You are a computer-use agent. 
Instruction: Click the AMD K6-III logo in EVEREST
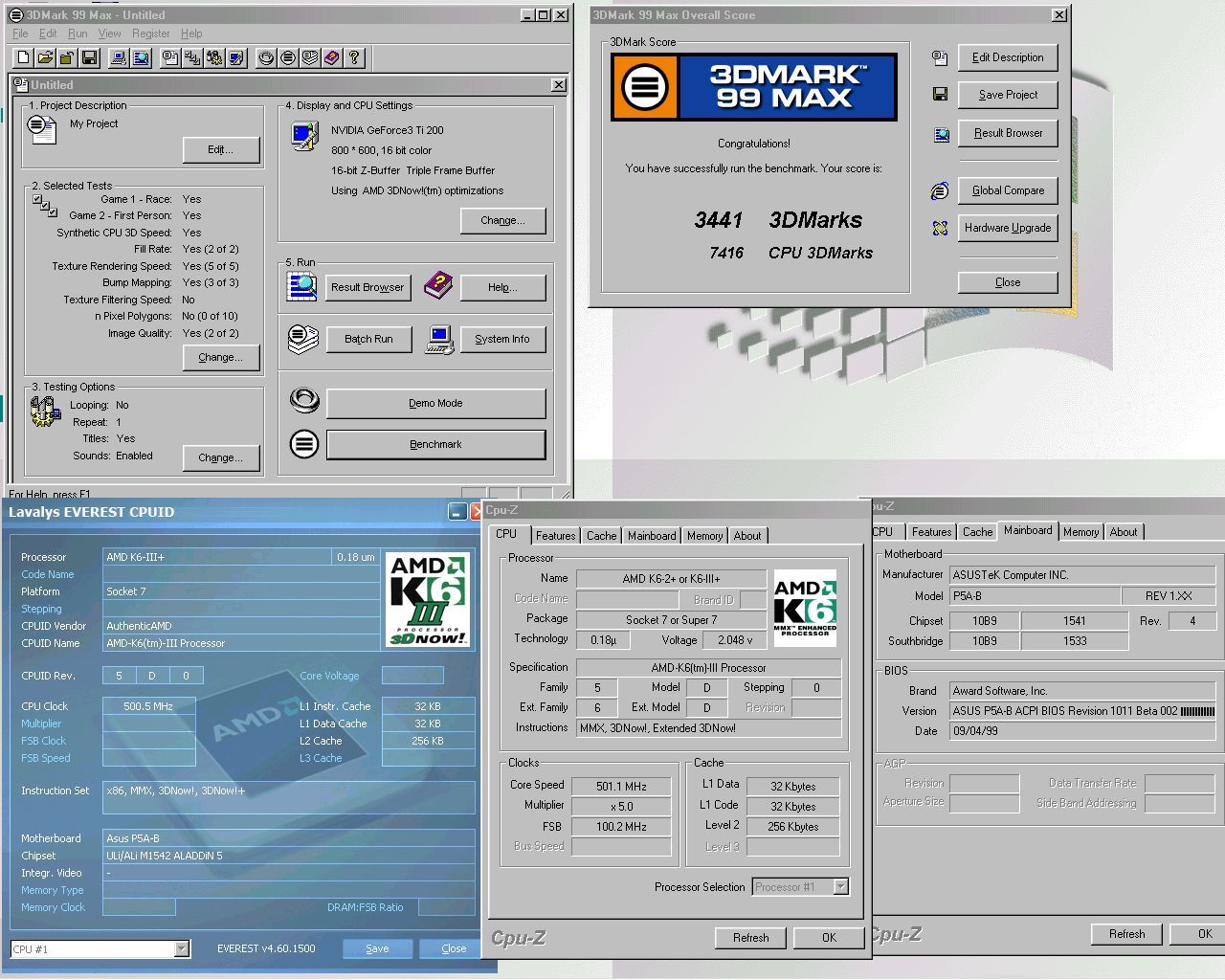click(x=428, y=600)
